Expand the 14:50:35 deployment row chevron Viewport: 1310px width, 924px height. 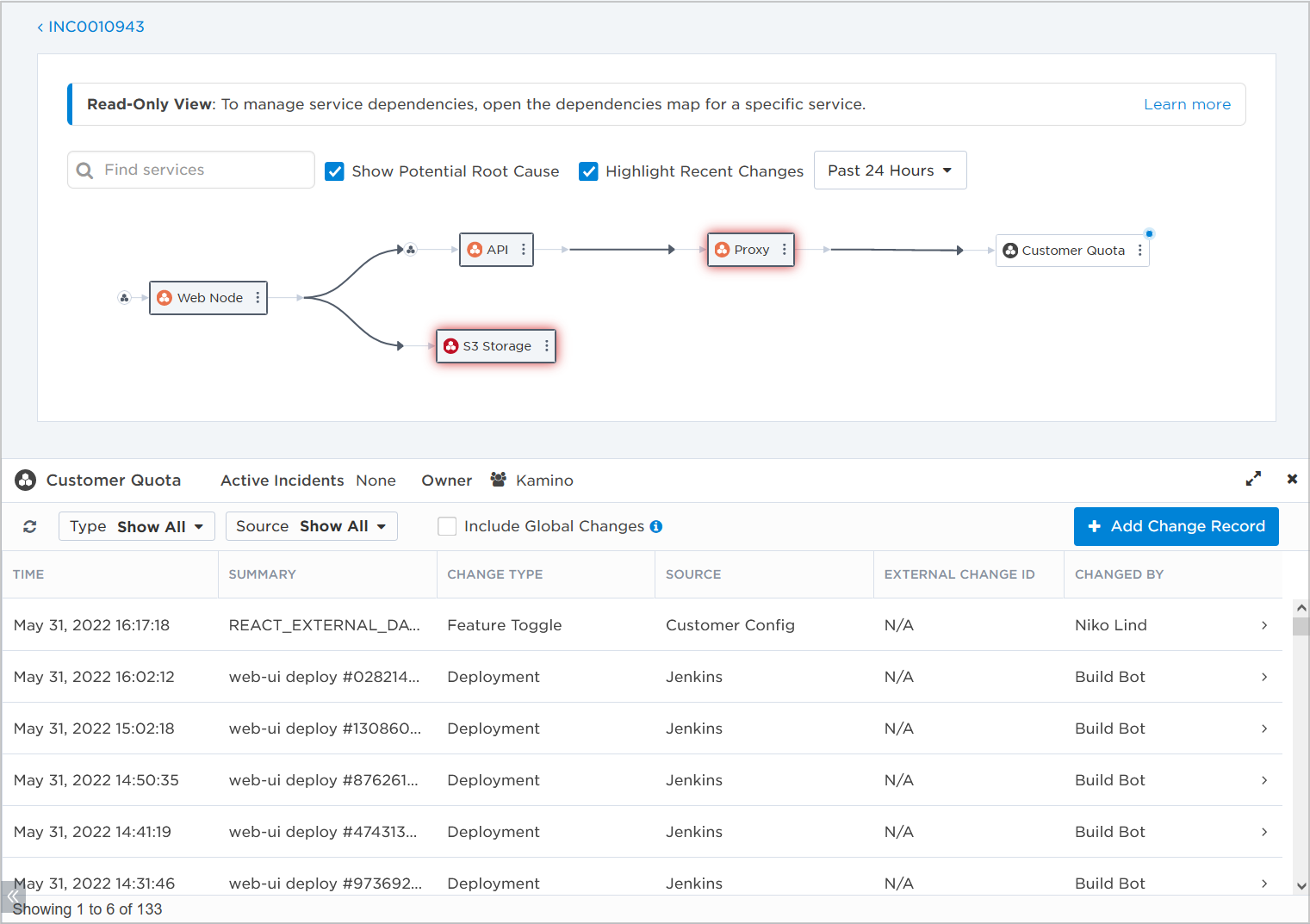click(1264, 780)
